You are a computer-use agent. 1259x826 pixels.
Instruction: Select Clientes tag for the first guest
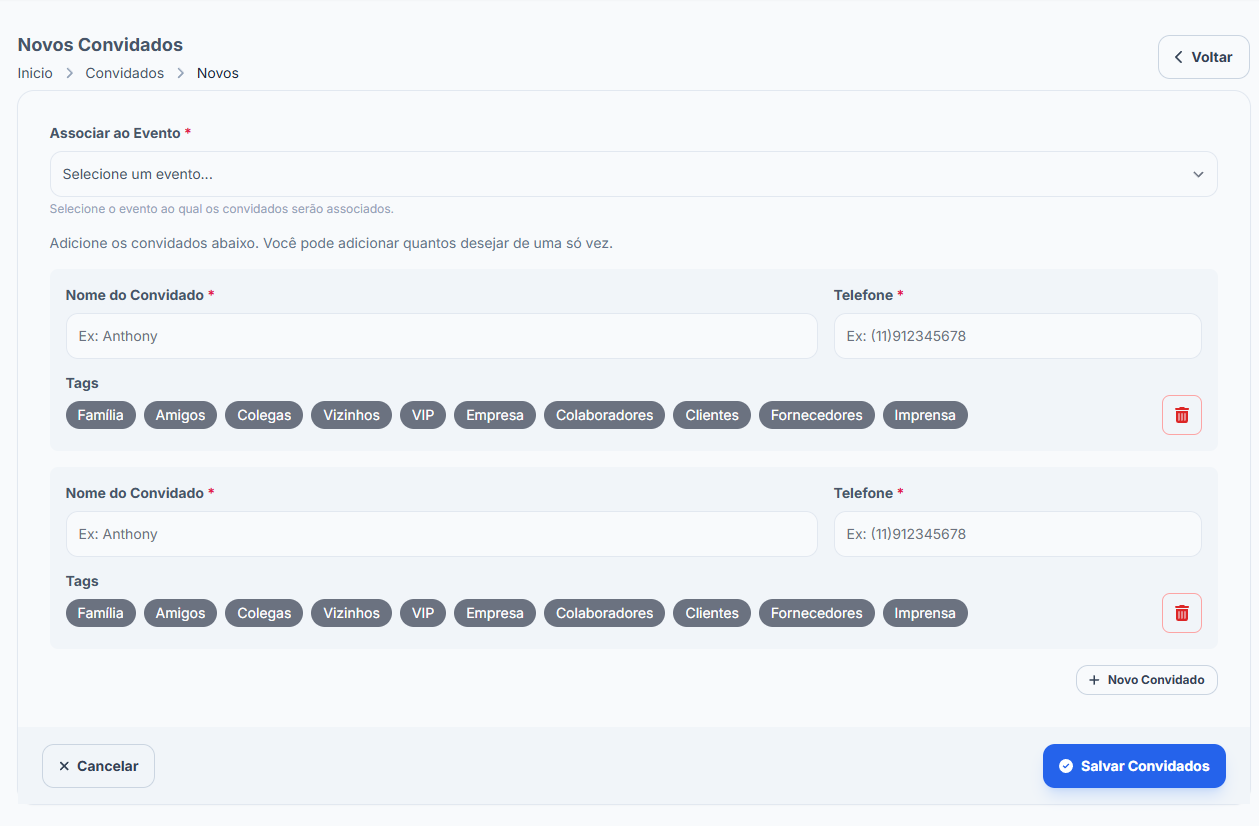pos(711,415)
